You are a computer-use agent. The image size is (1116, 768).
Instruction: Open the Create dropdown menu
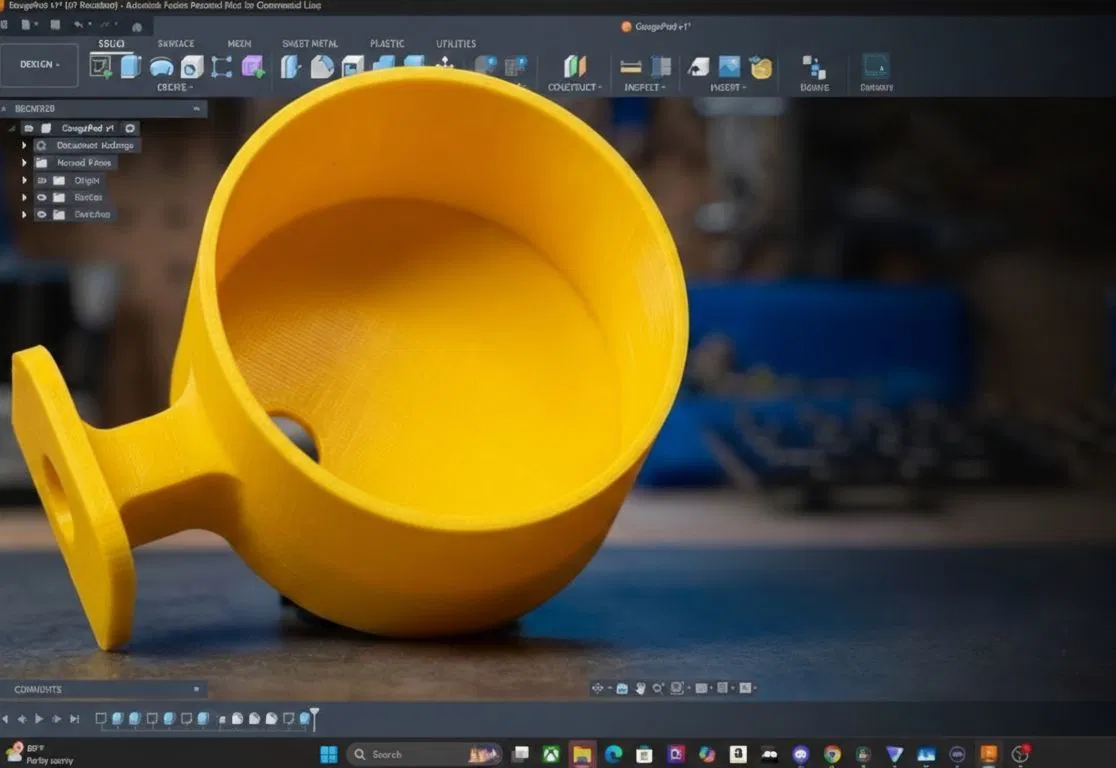[174, 87]
